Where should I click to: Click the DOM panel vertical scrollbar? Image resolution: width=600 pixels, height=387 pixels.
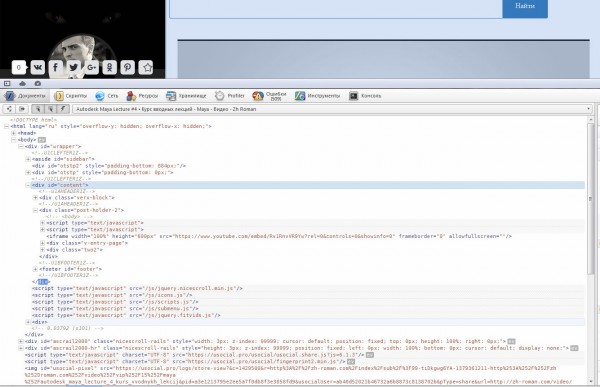point(590,199)
